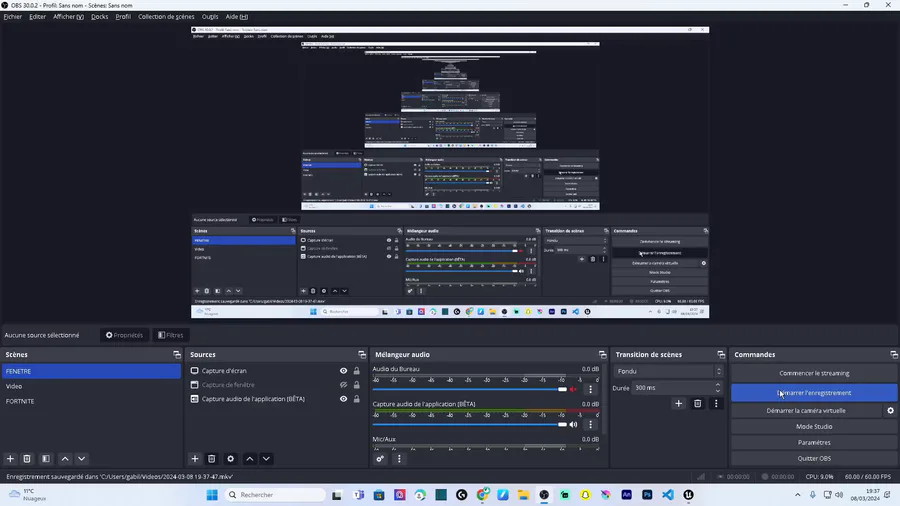
Task: Toggle lock on Capture audio de l'application source
Action: pos(356,399)
